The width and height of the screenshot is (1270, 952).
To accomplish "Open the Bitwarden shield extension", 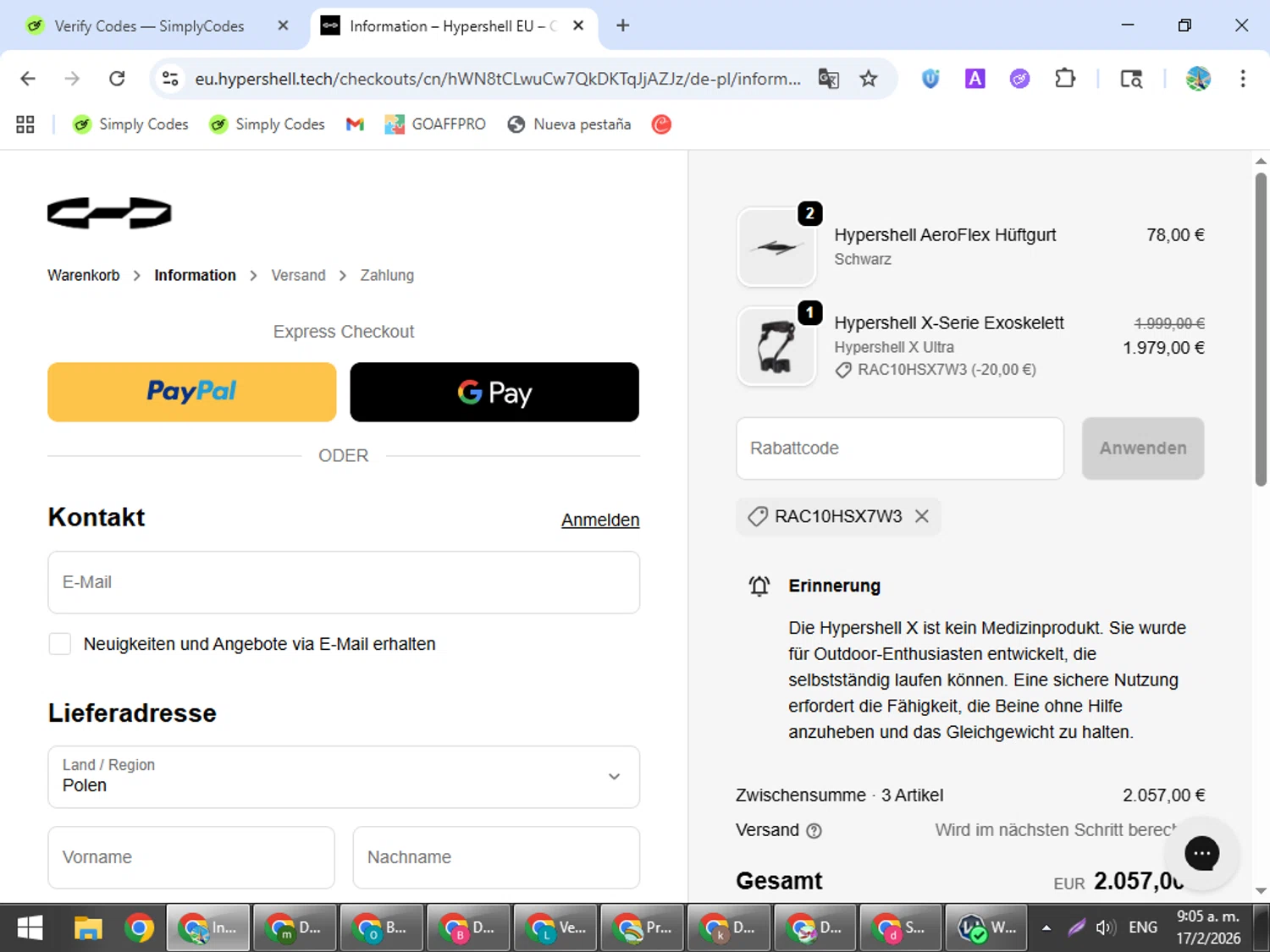I will 930,79.
